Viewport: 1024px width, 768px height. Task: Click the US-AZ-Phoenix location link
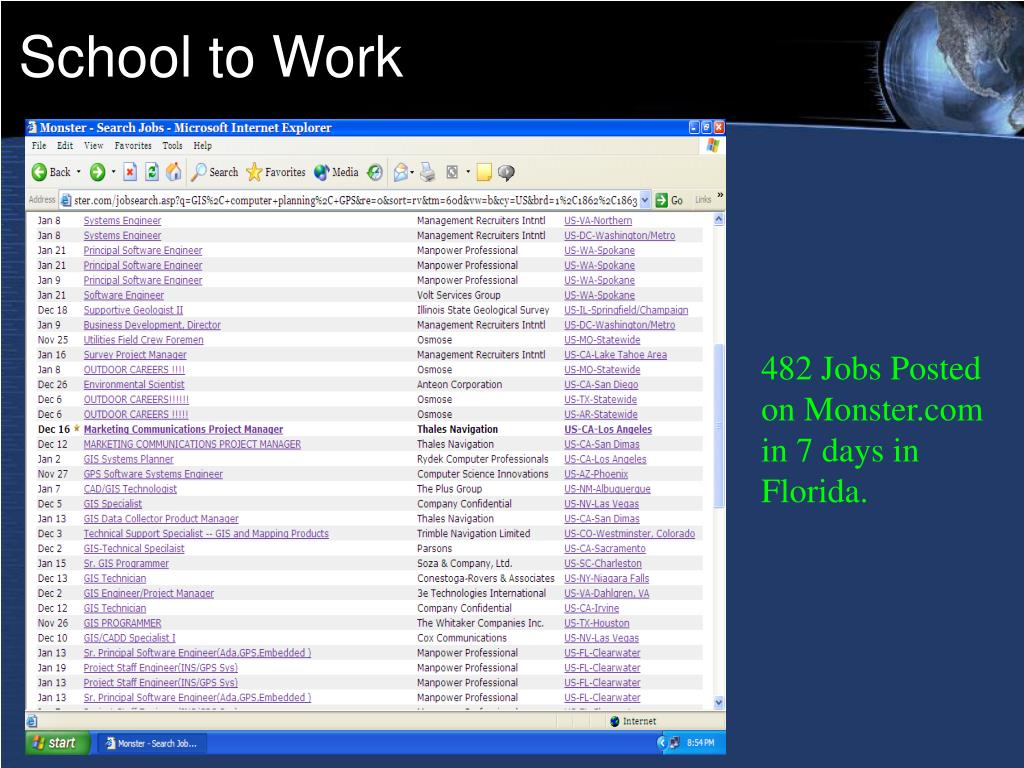point(596,474)
